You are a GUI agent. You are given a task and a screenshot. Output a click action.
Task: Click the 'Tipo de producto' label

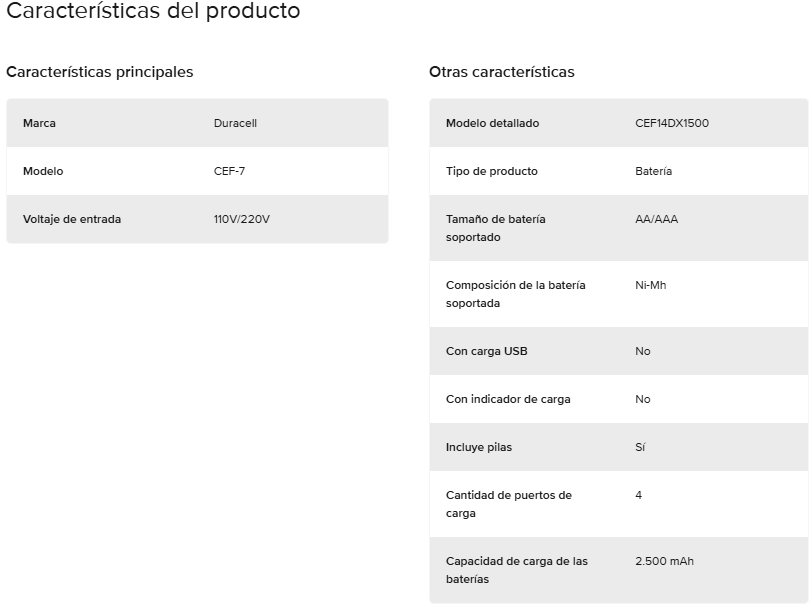(x=491, y=171)
